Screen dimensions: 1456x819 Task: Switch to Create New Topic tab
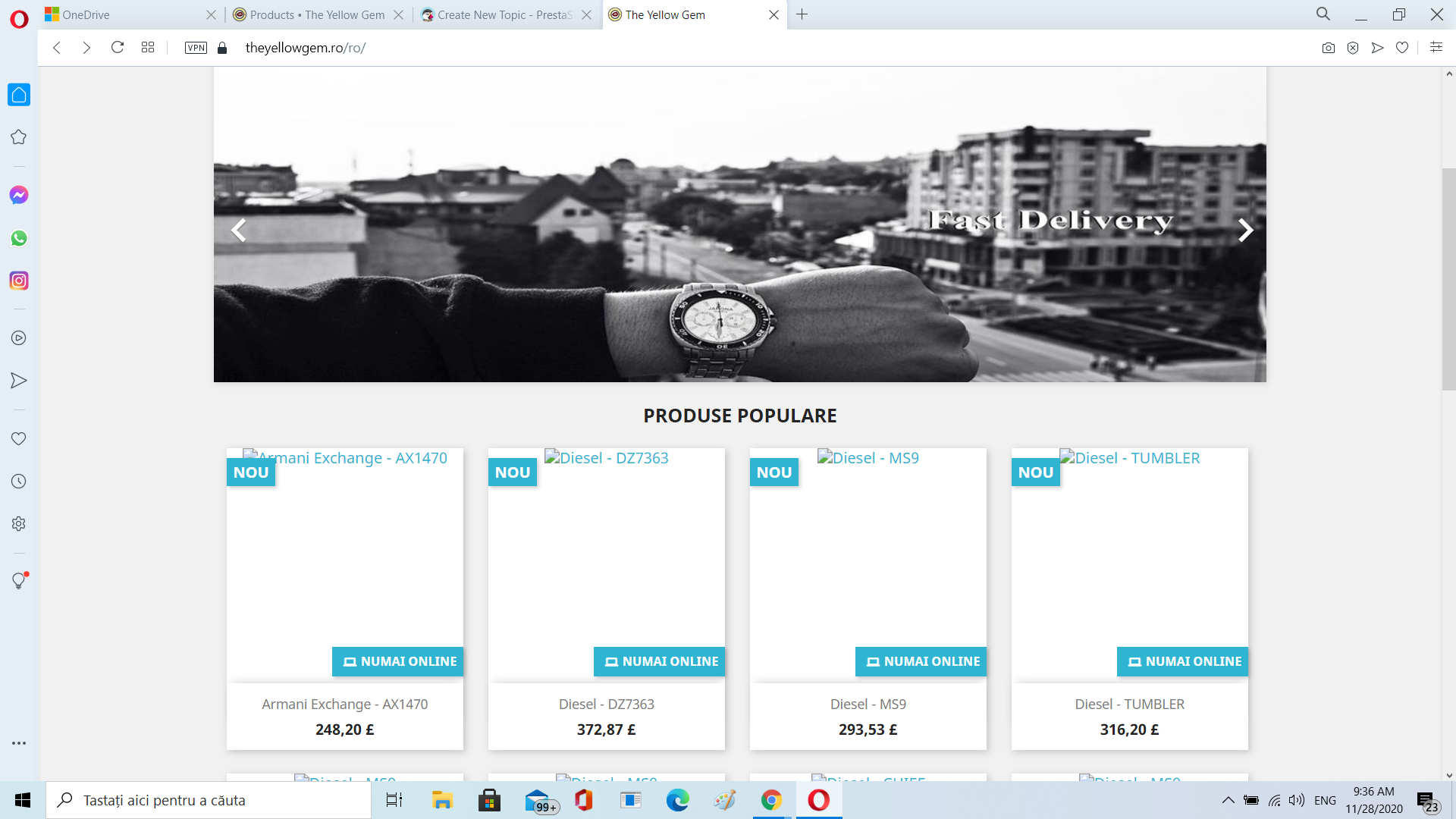504,14
